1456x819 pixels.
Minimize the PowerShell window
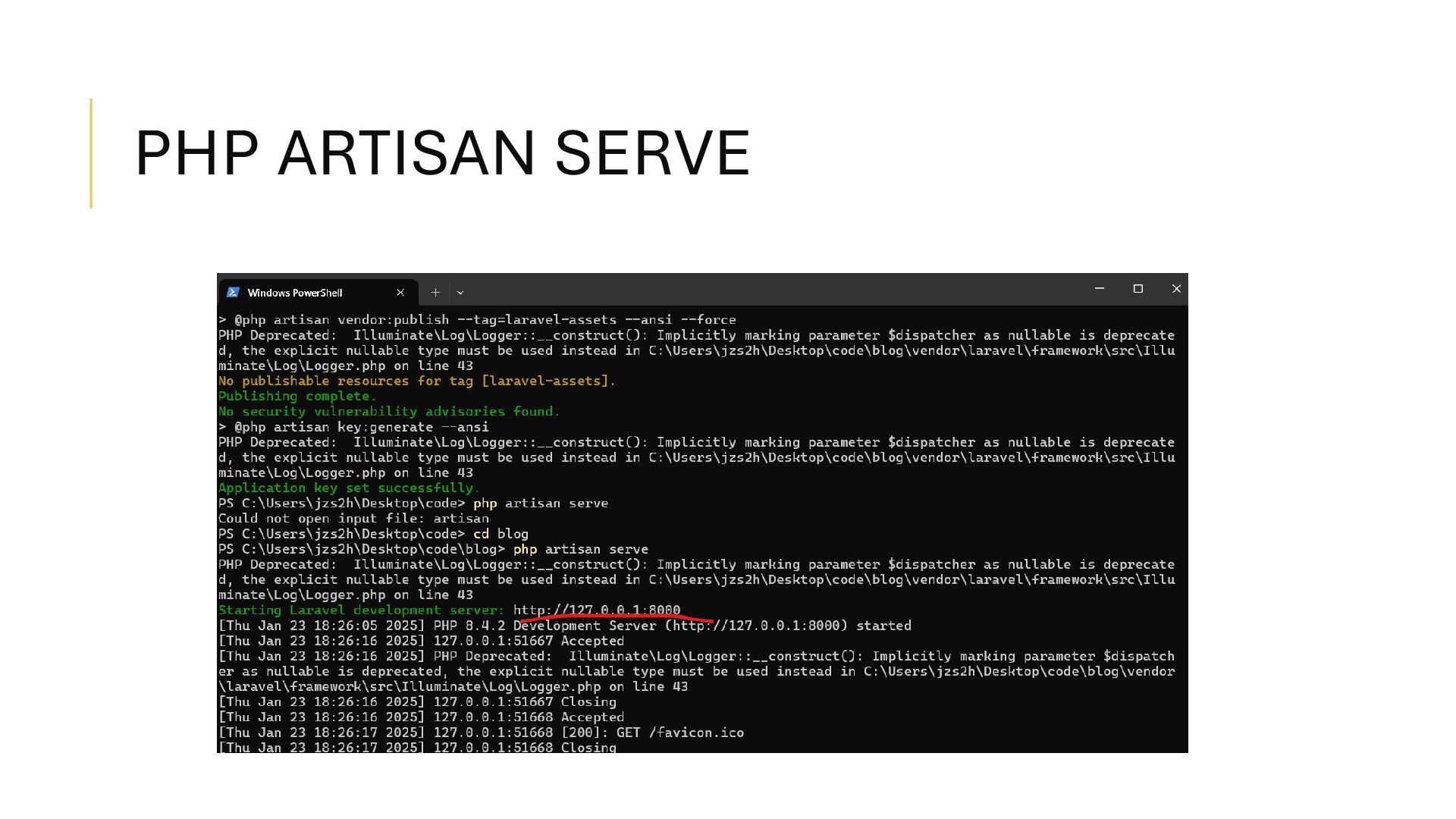point(1100,289)
